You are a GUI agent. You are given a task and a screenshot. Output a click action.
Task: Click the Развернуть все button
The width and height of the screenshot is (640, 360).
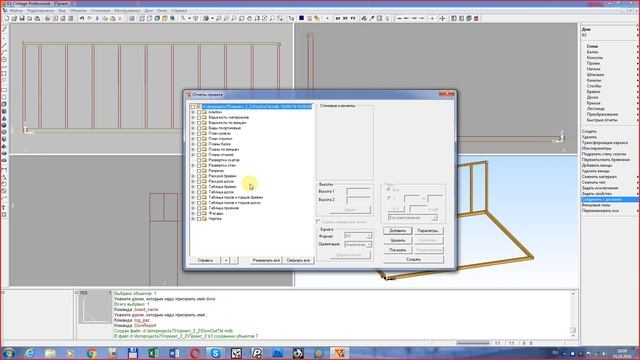(x=266, y=260)
